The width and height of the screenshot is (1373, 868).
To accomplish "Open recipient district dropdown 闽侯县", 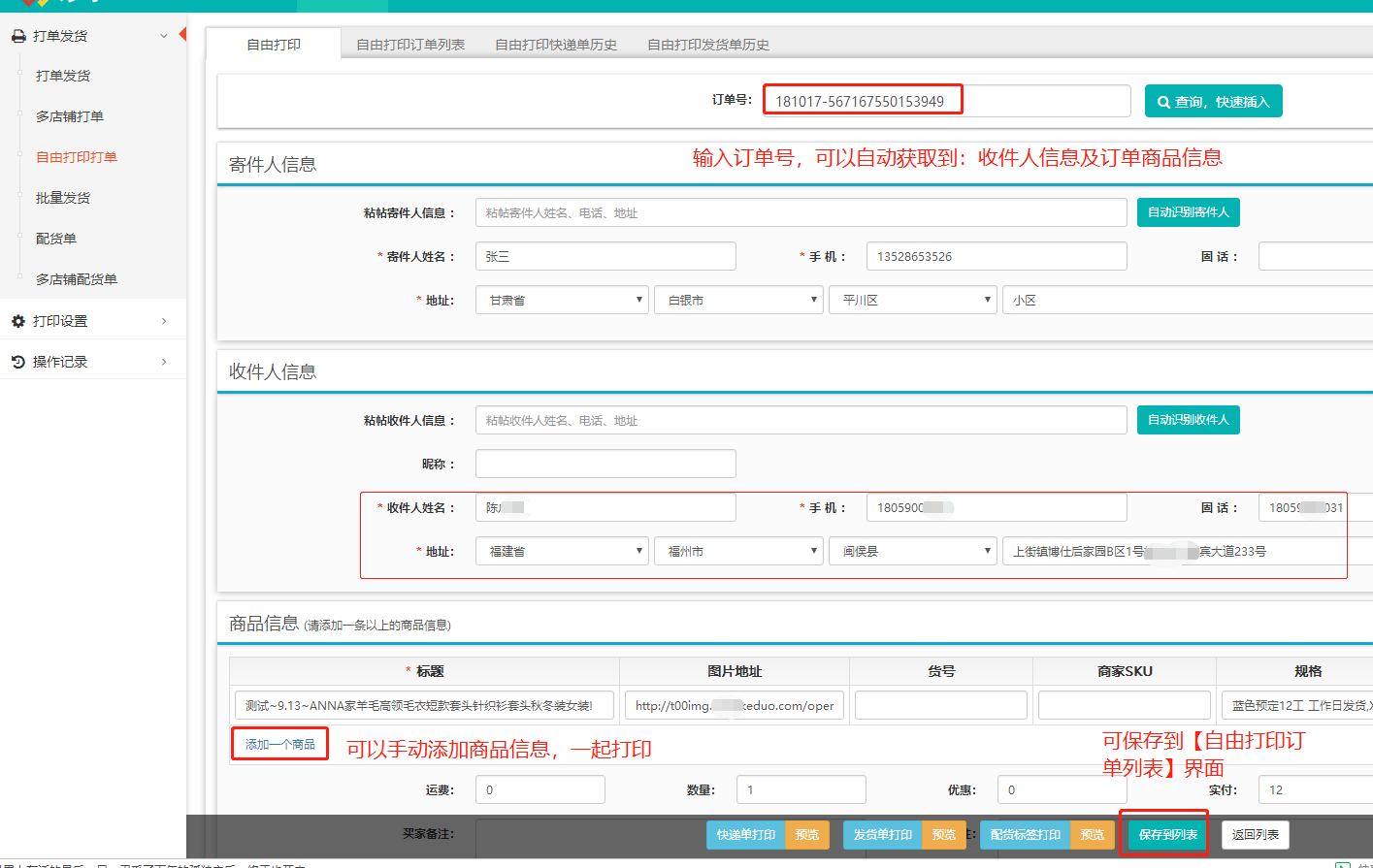I will [x=913, y=551].
